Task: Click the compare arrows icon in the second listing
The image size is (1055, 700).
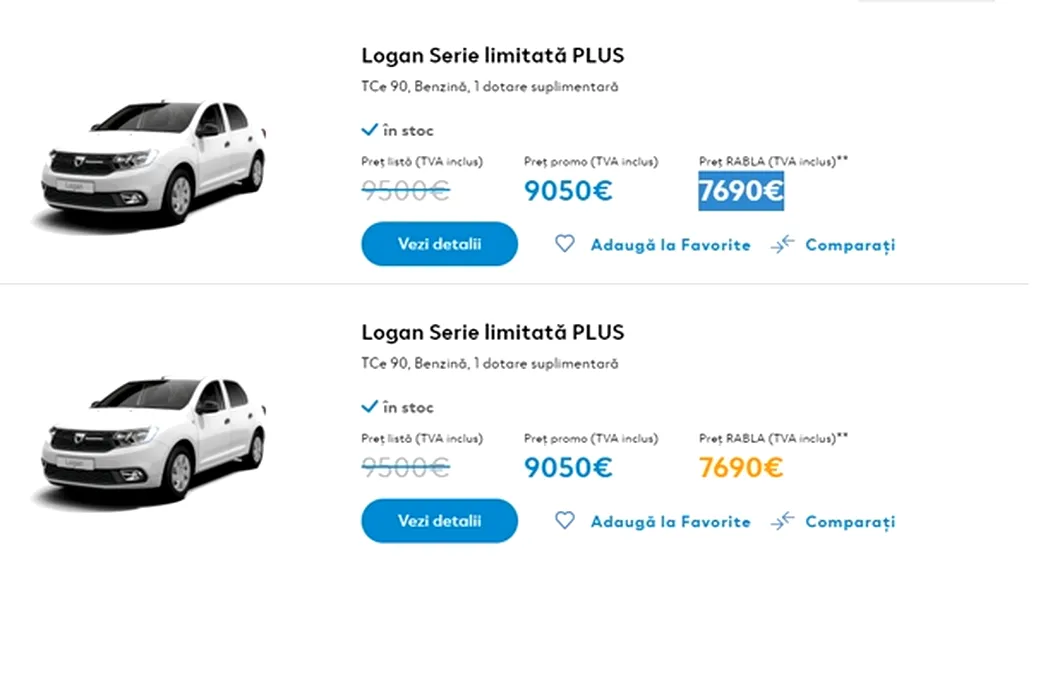Action: point(782,521)
